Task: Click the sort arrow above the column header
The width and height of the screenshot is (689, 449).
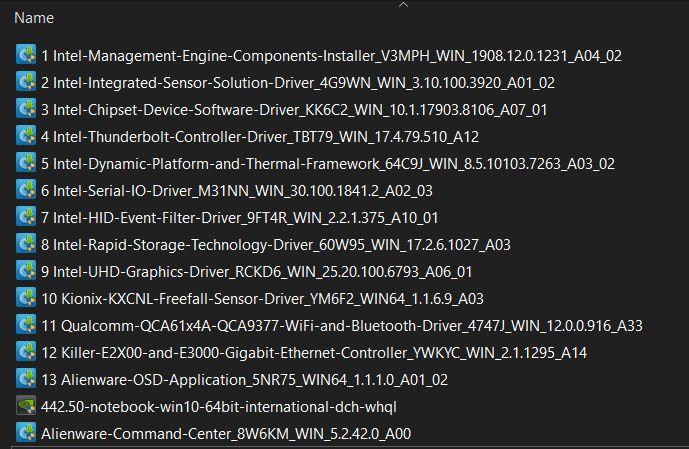Action: [403, 4]
